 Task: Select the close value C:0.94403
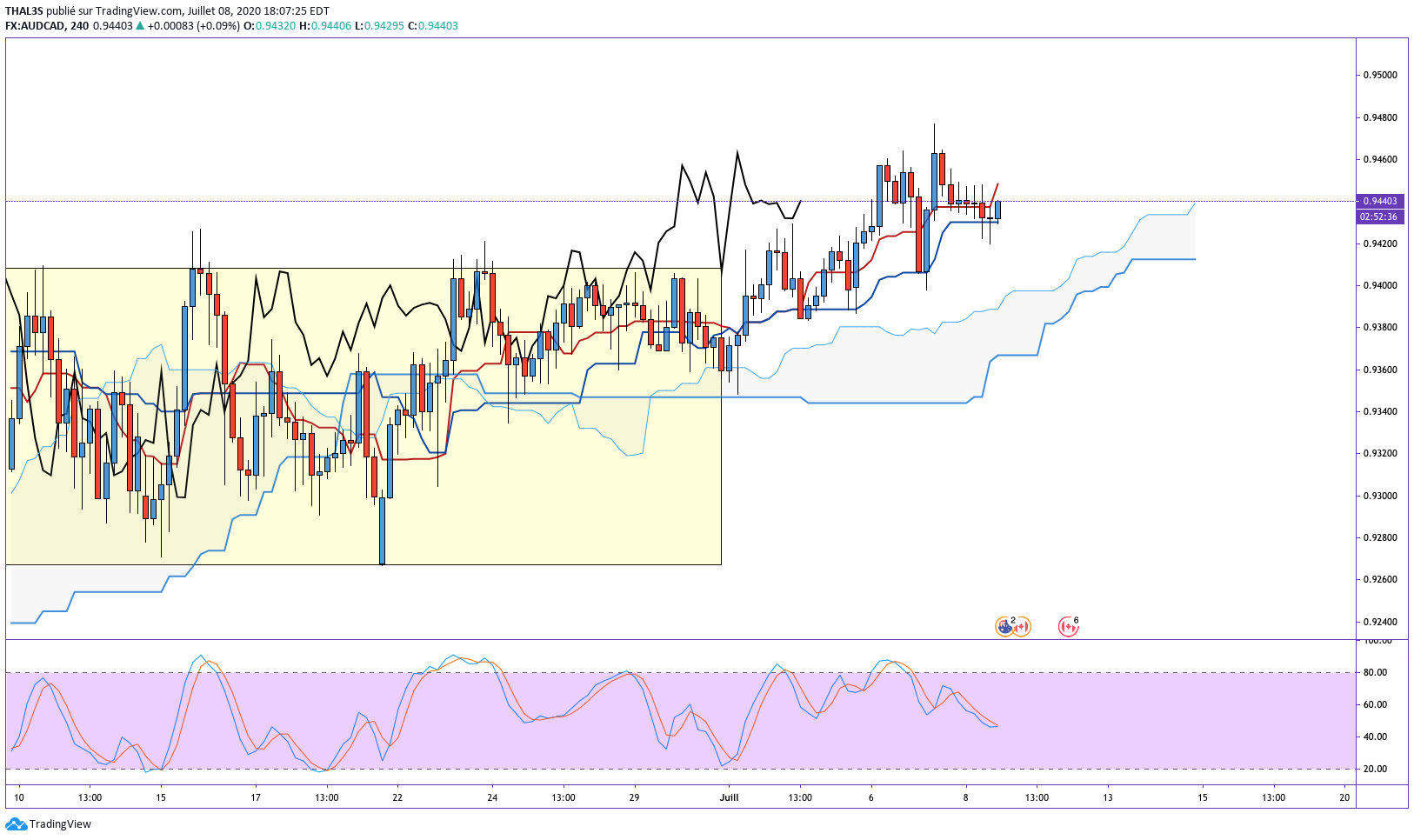433,26
